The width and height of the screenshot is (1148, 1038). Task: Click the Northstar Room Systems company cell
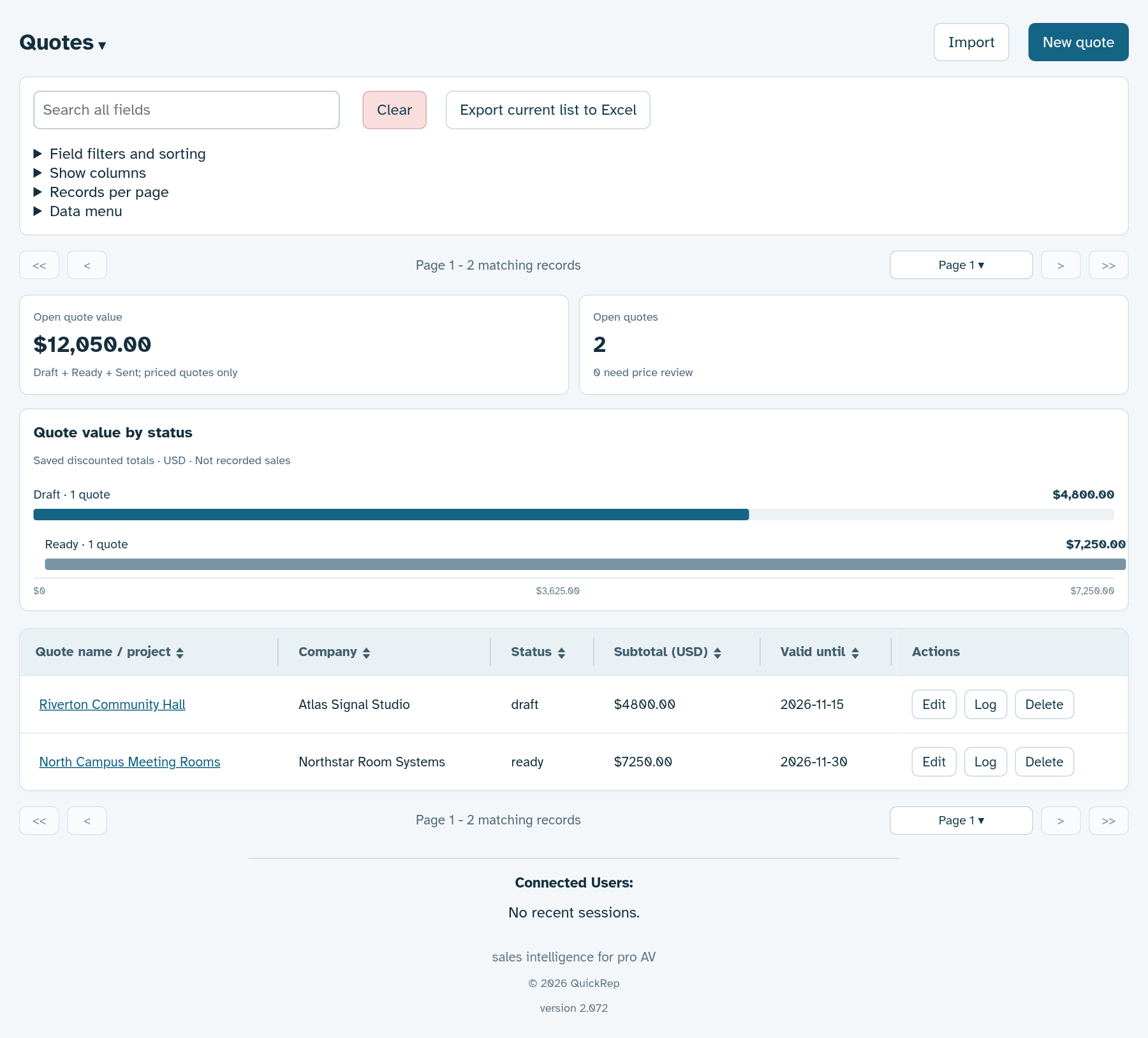(x=372, y=762)
